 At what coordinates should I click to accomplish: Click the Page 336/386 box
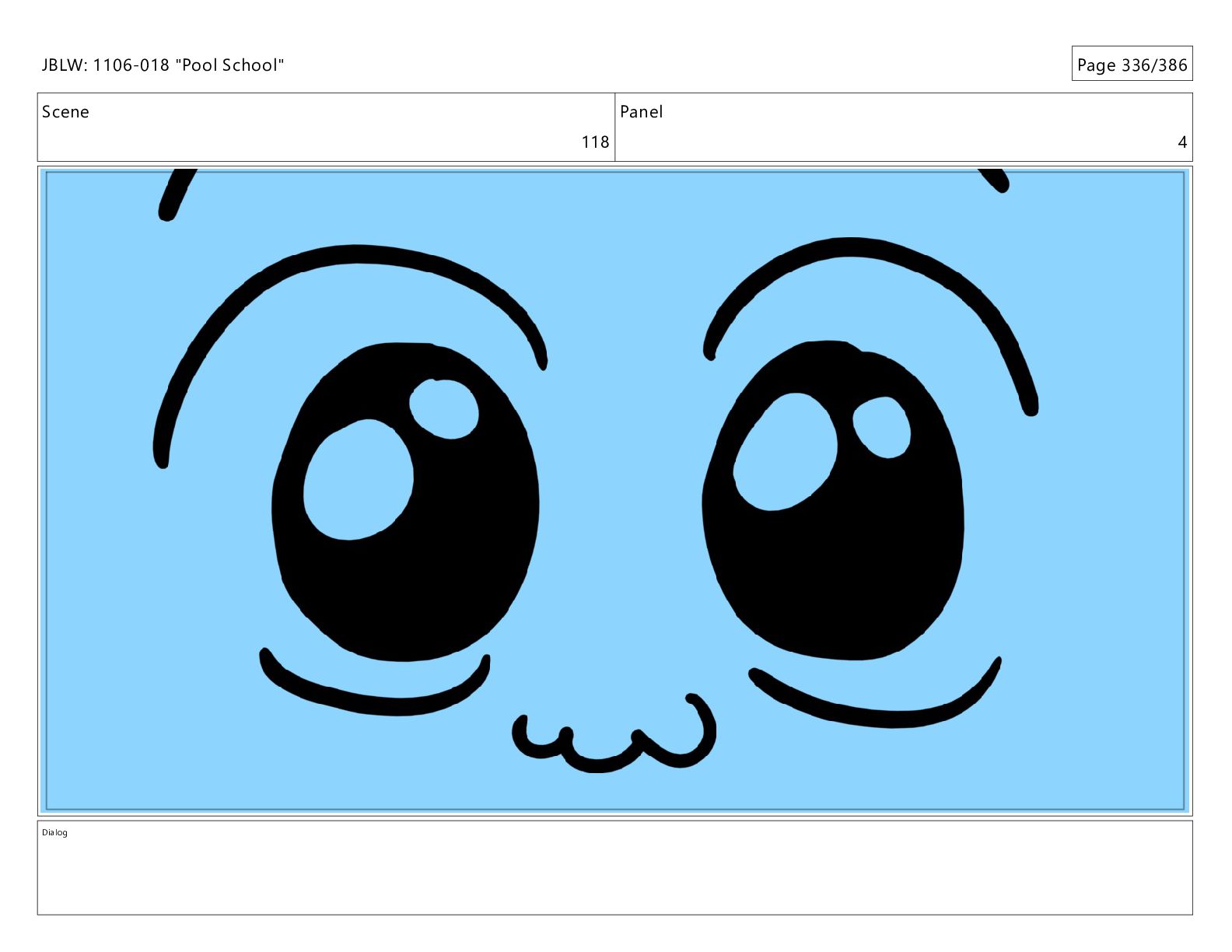click(1132, 64)
